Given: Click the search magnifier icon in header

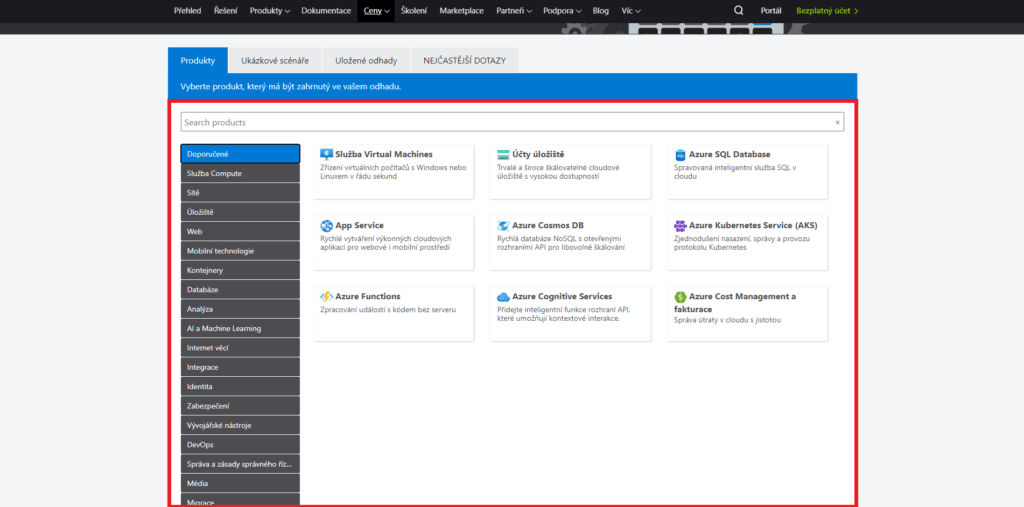Looking at the screenshot, I should (x=739, y=11).
